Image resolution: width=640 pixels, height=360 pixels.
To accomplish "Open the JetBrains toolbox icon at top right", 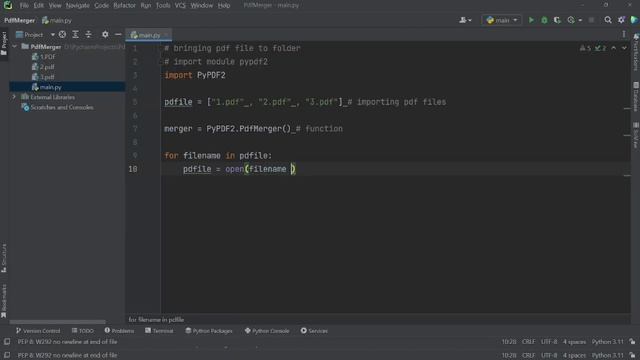I will pyautogui.click(x=634, y=20).
